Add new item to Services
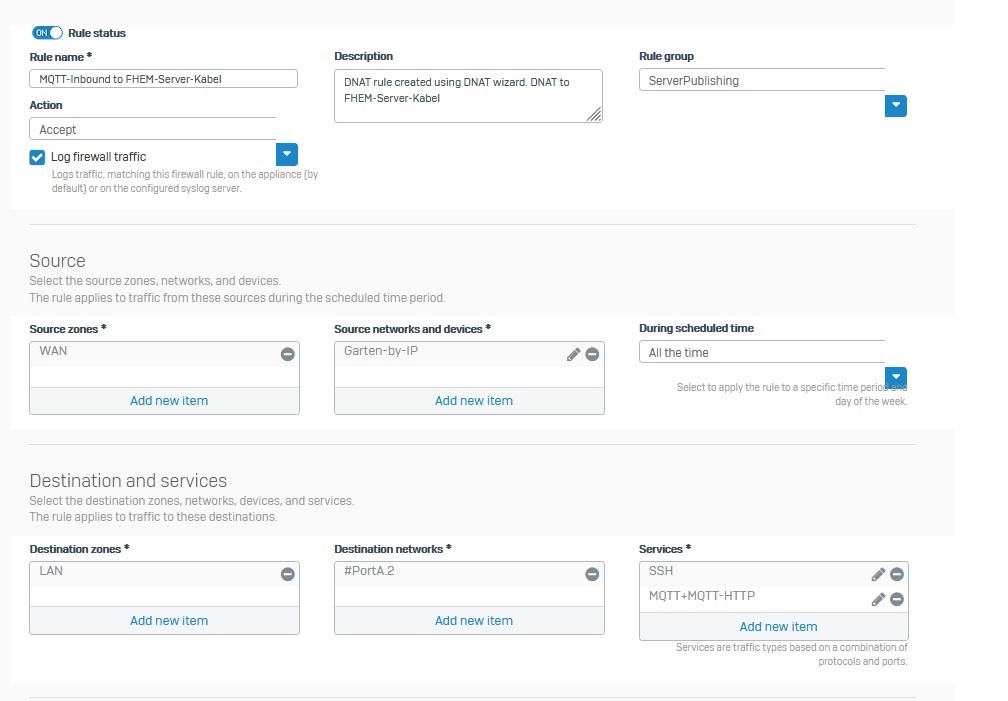The width and height of the screenshot is (1008, 701). [x=778, y=626]
